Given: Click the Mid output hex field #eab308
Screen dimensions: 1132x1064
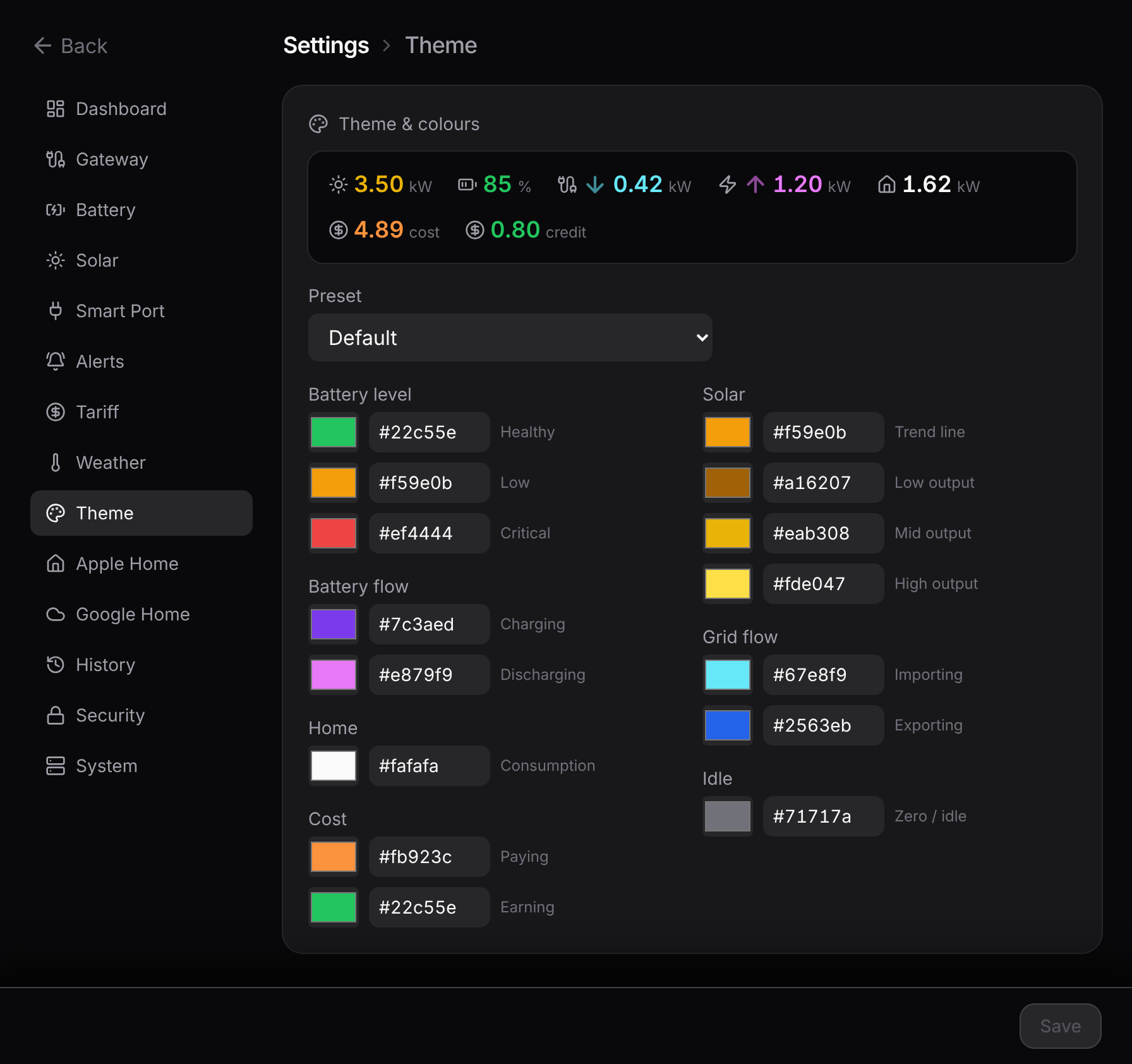Looking at the screenshot, I should tap(824, 533).
